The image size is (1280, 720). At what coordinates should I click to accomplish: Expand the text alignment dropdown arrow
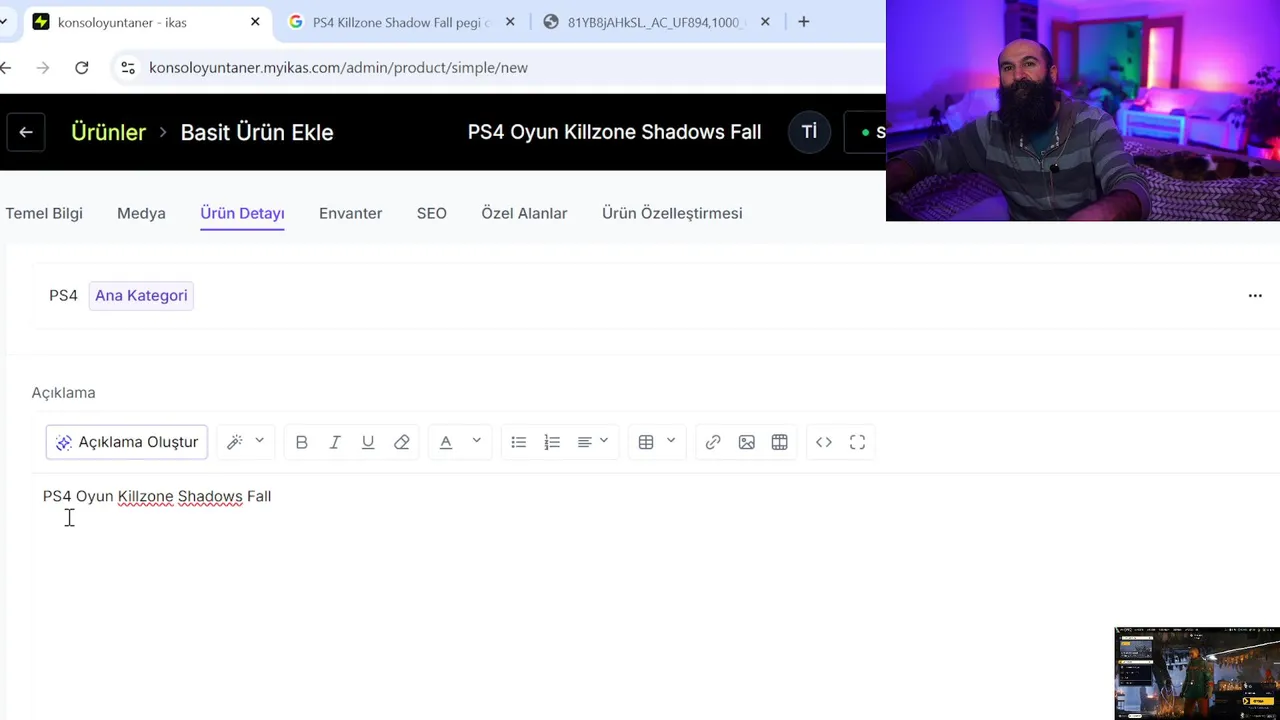pyautogui.click(x=604, y=441)
